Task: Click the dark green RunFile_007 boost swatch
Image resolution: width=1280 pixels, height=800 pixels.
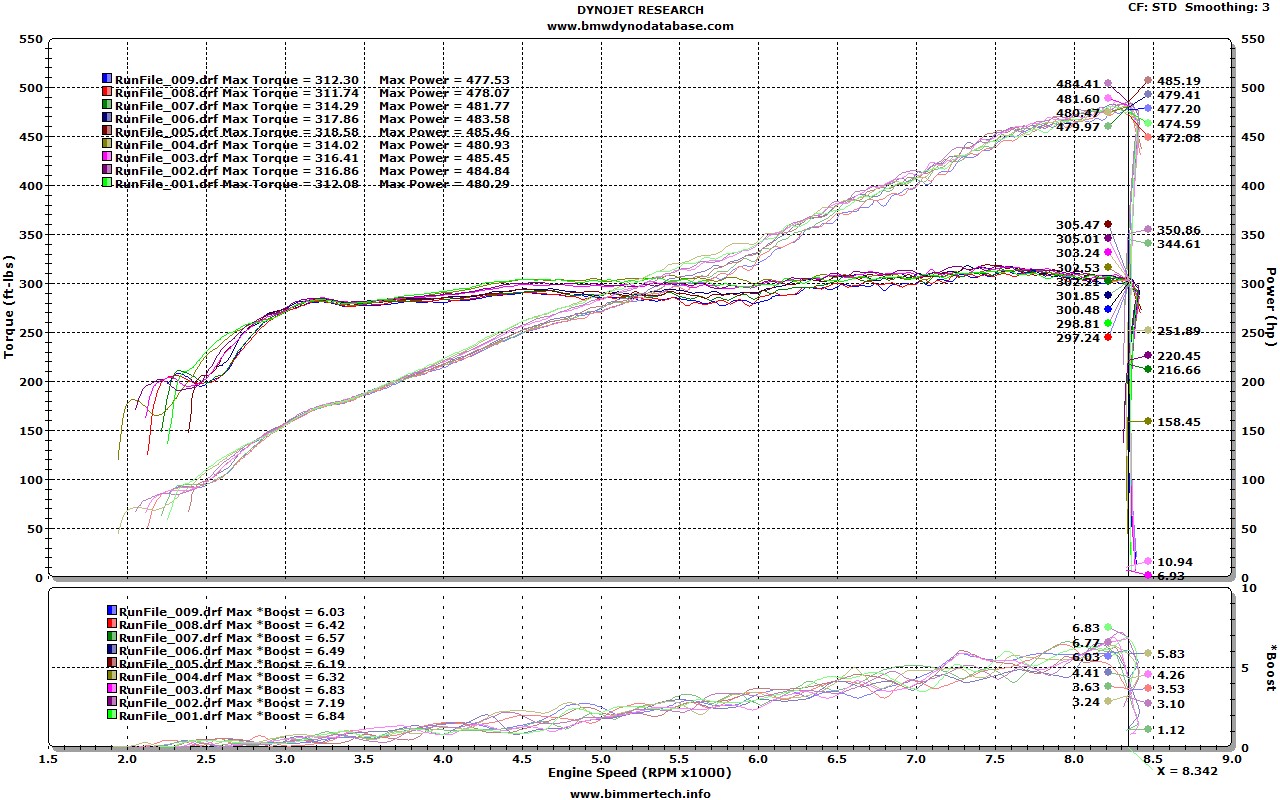Action: click(111, 637)
